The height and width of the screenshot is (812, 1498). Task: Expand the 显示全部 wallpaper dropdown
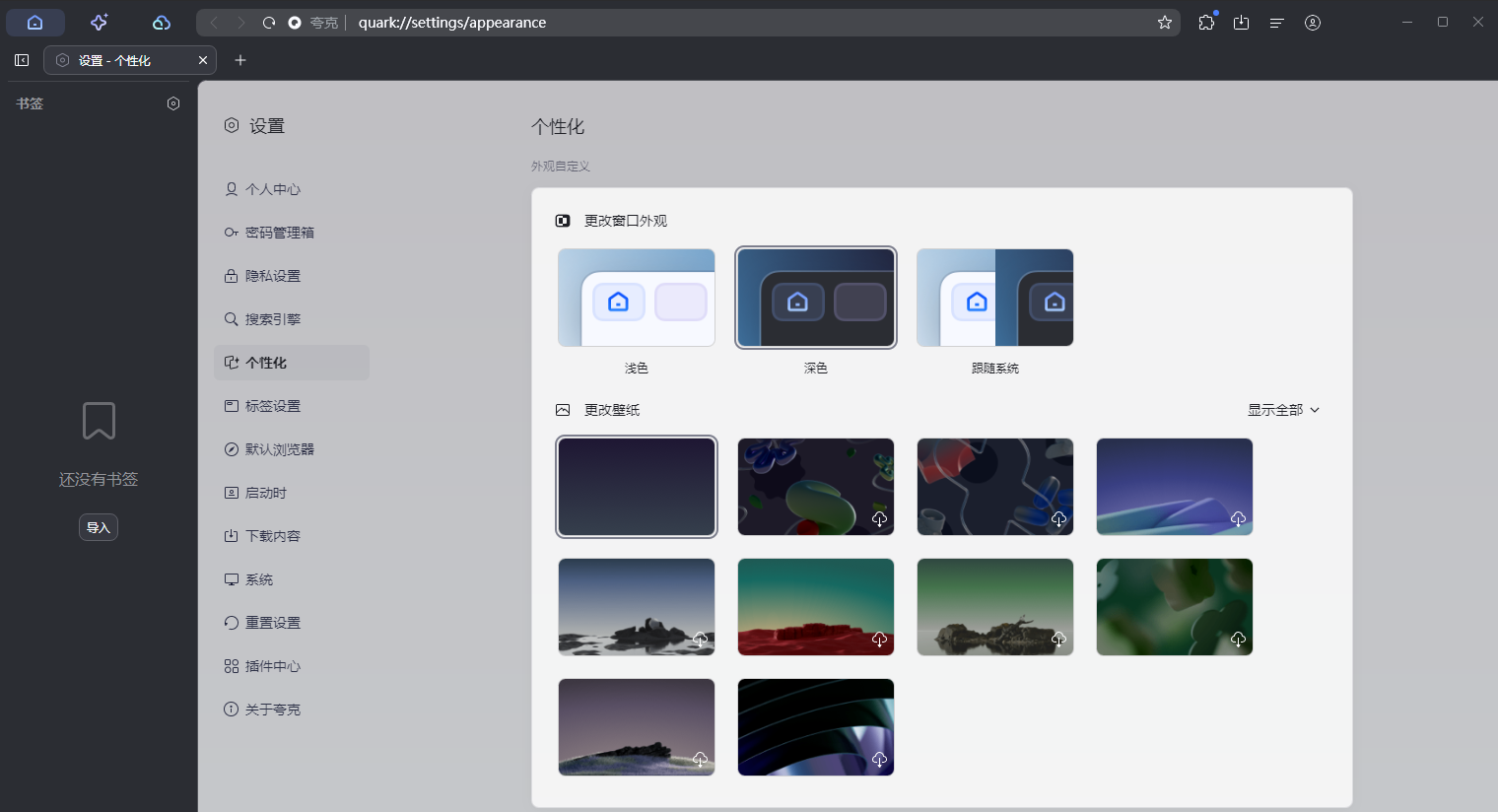click(x=1283, y=410)
